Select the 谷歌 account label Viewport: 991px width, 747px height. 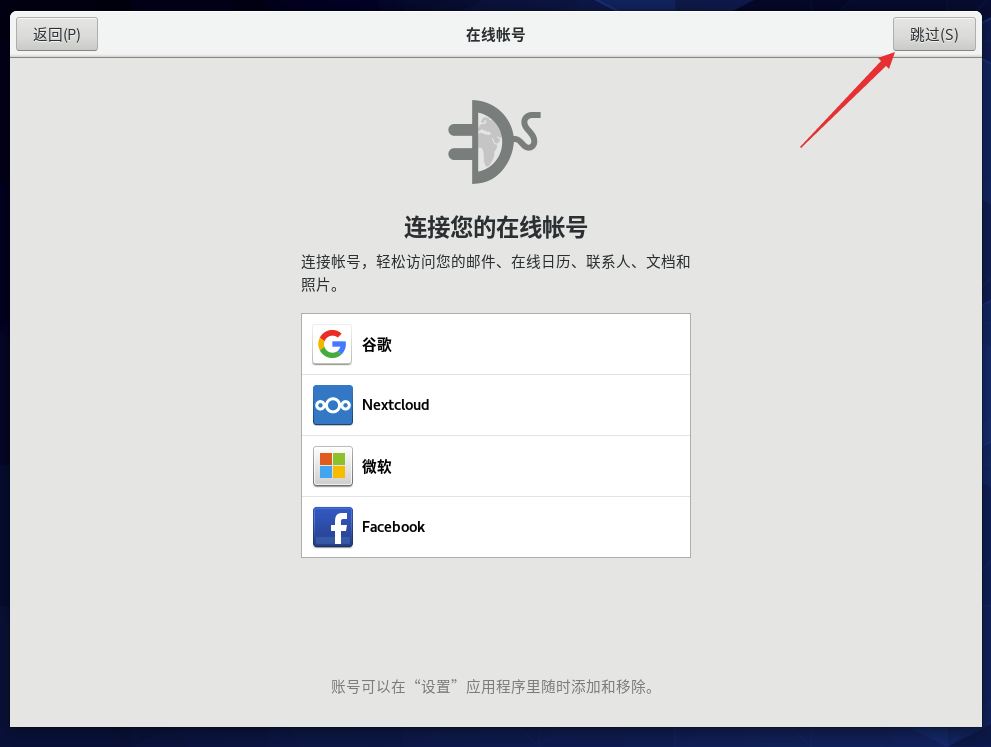(377, 344)
